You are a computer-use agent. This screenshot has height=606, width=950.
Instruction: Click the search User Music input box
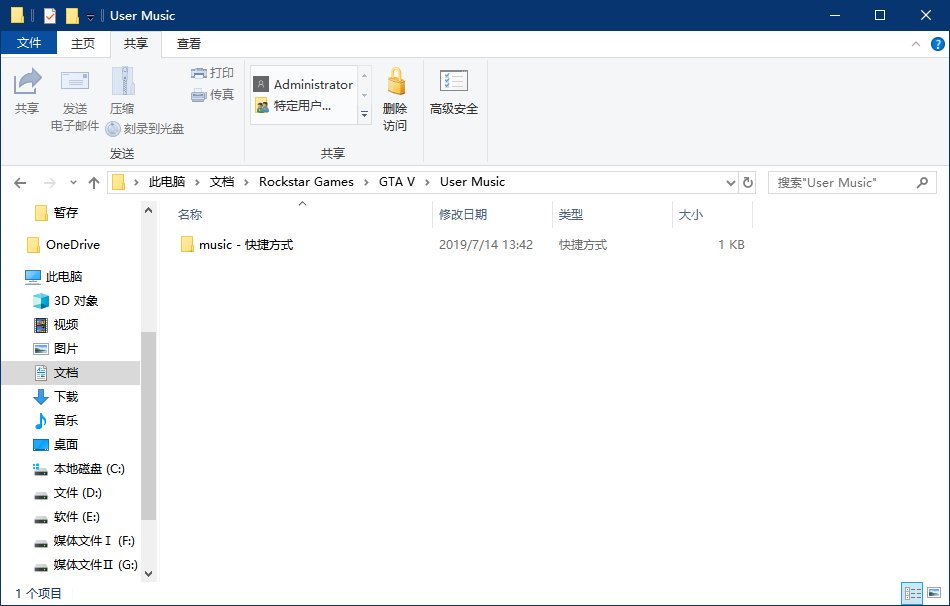(842, 182)
